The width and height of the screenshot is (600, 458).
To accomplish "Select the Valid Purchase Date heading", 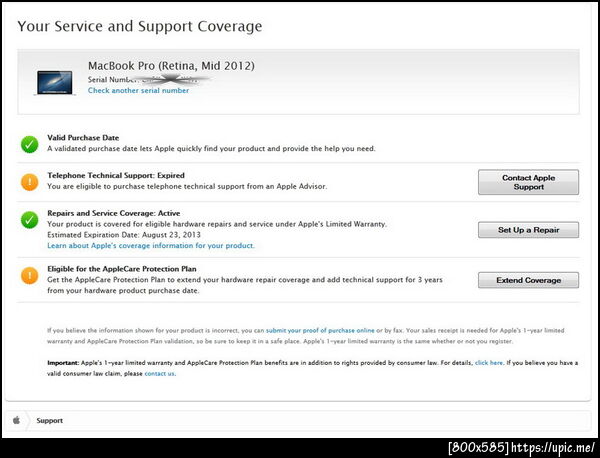I will point(83,138).
